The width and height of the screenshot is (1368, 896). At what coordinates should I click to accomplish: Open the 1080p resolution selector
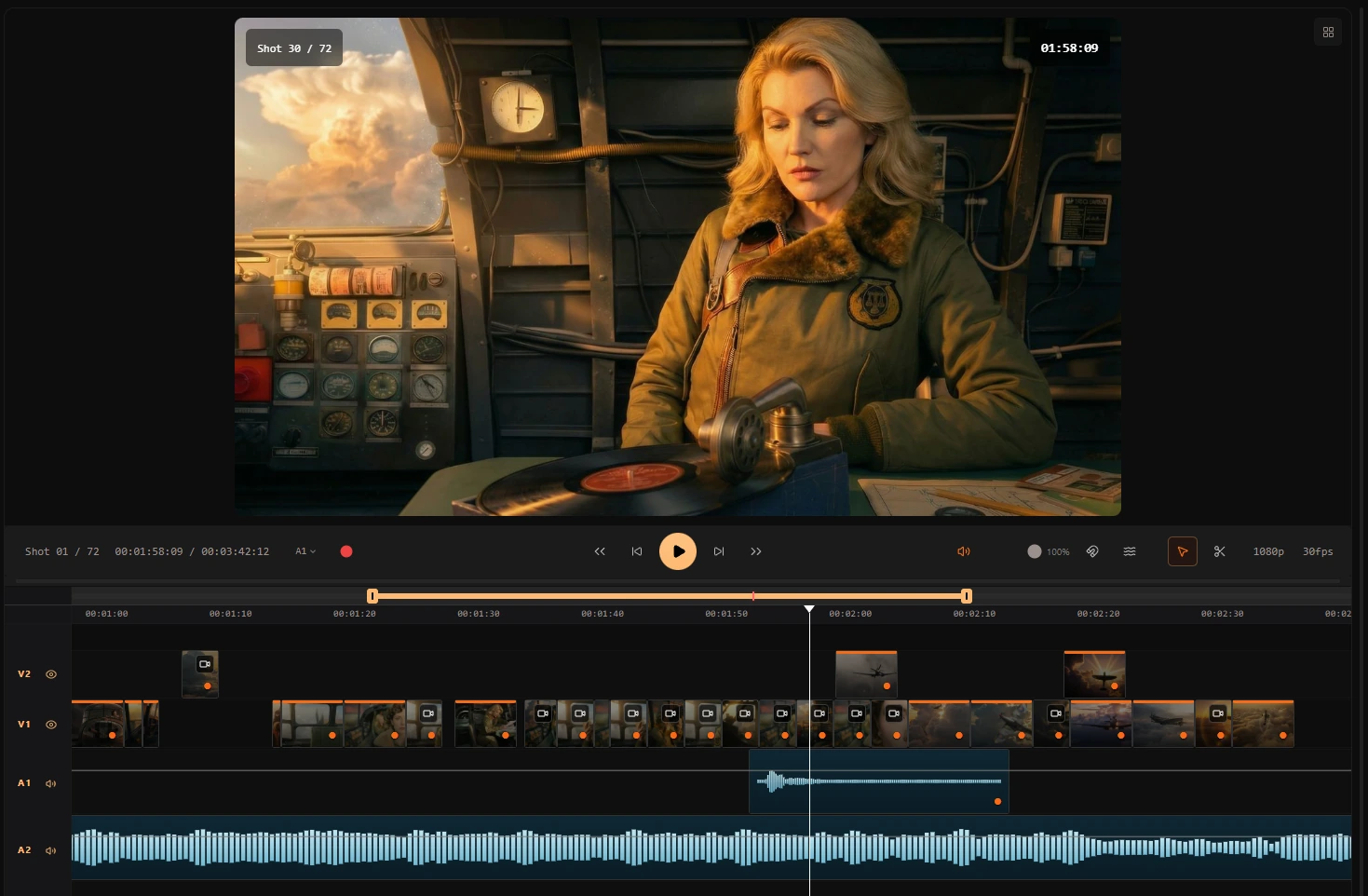[1268, 551]
